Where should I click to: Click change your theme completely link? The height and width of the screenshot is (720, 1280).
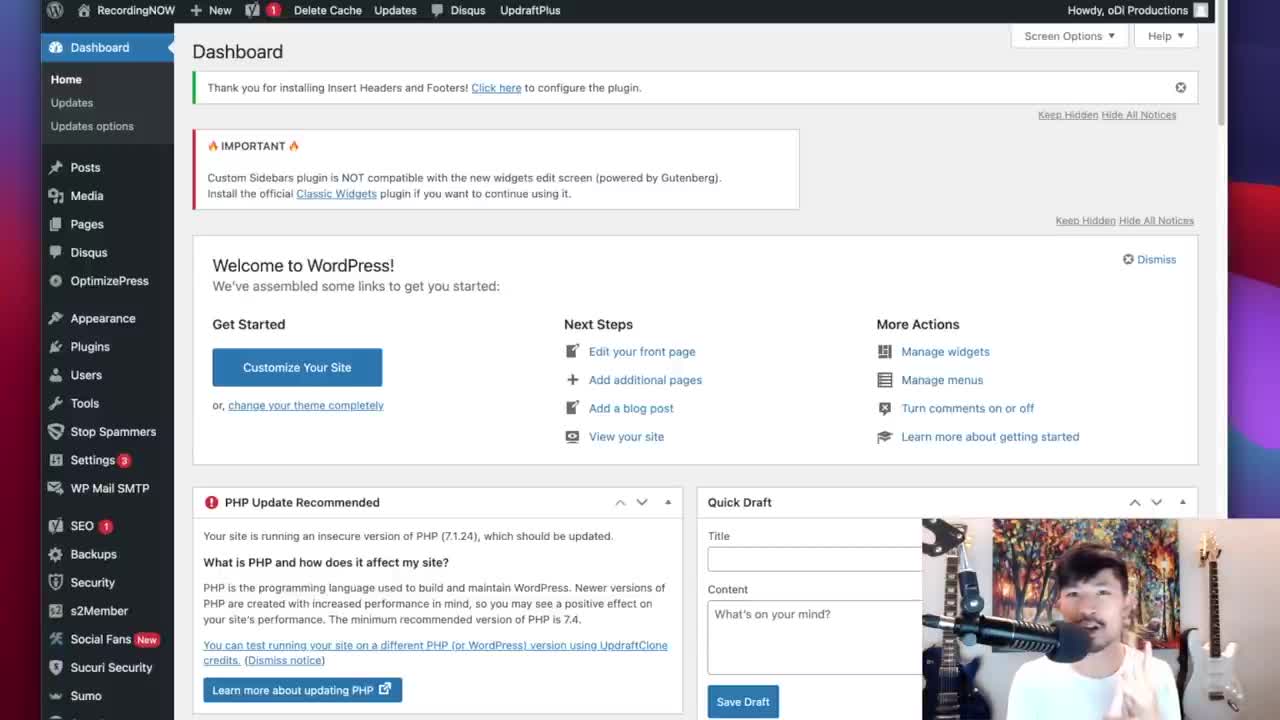(306, 405)
